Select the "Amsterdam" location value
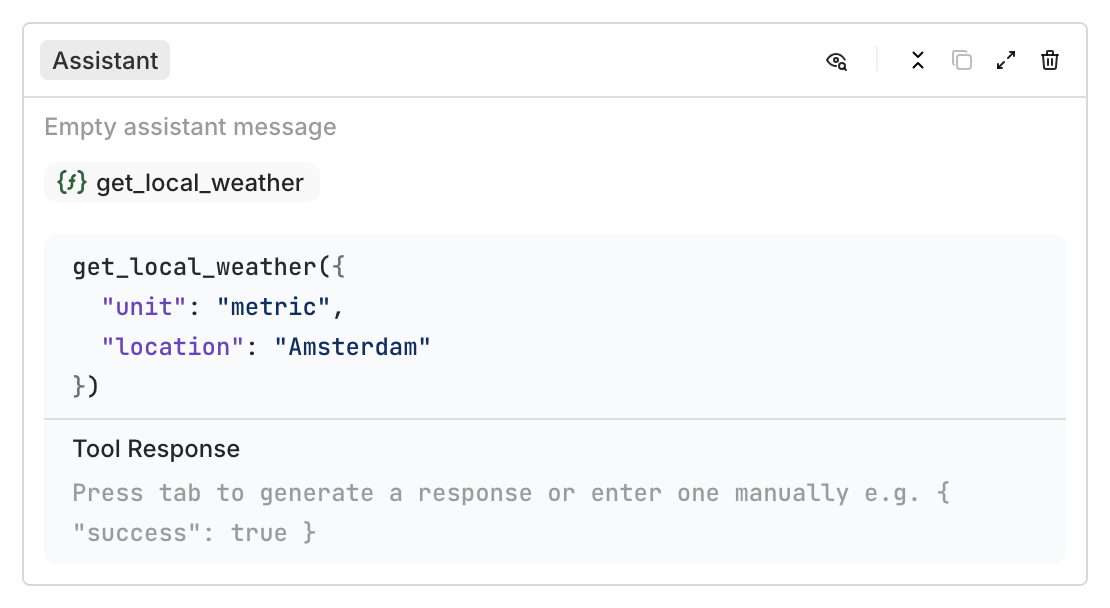This screenshot has height=608, width=1110. click(x=353, y=347)
